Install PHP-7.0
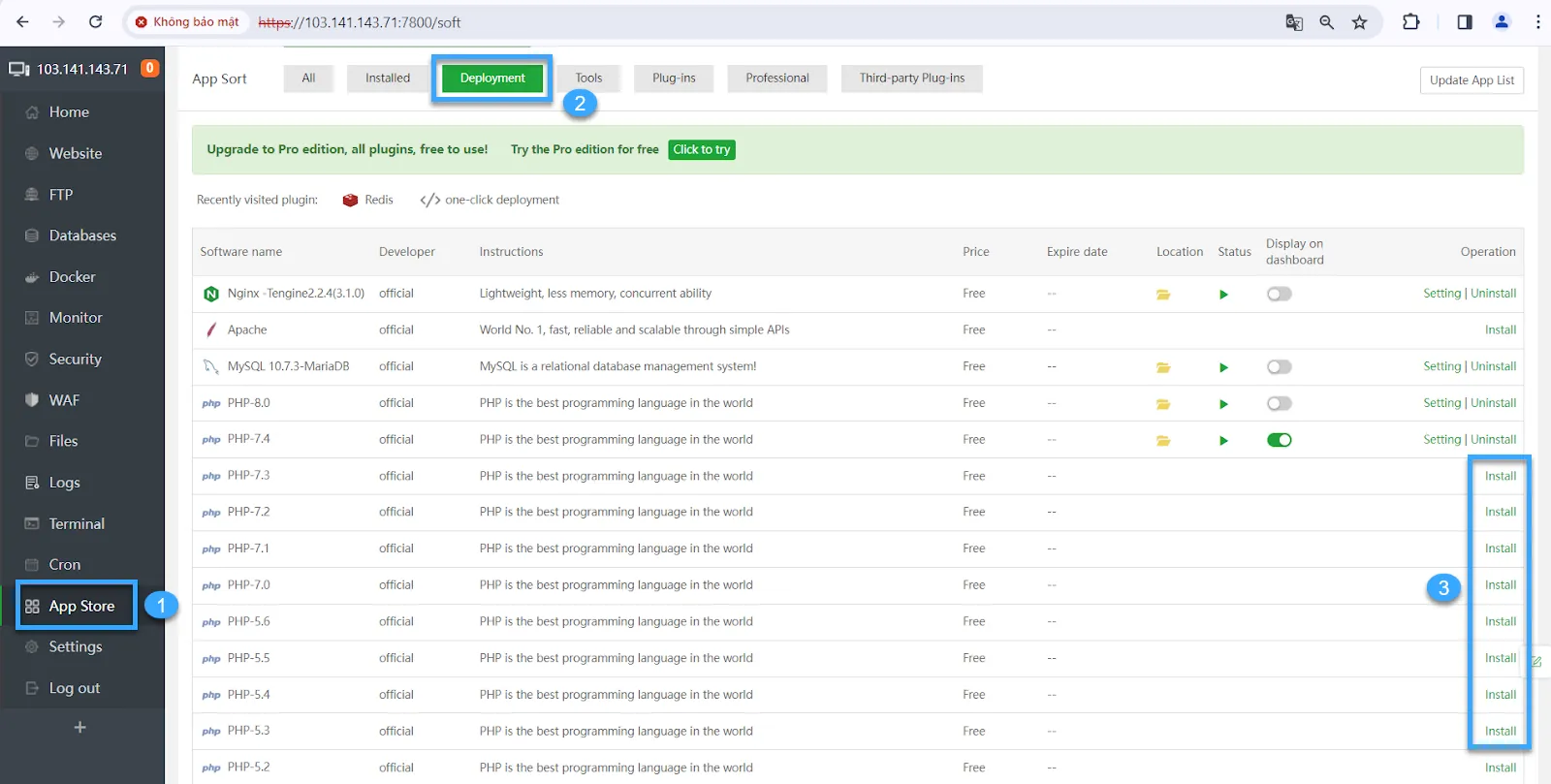Screen dimensions: 1551x784 (x=1501, y=585)
